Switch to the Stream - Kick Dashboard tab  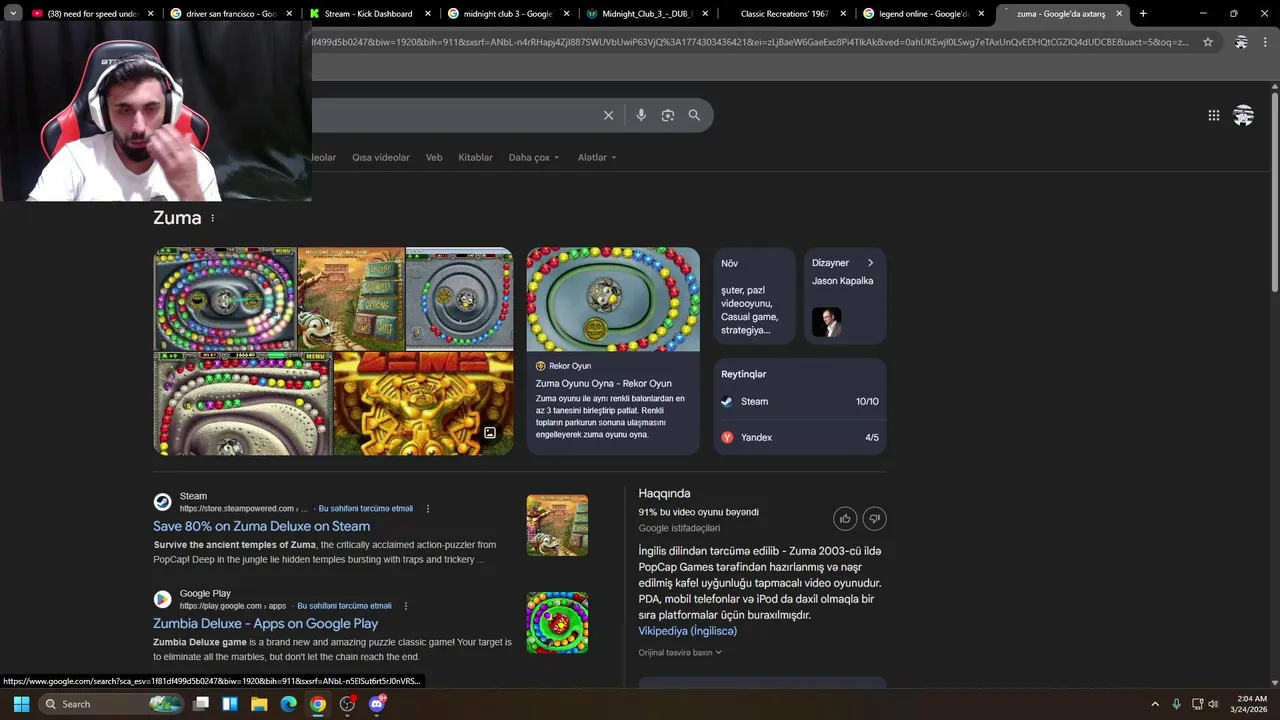pos(370,14)
